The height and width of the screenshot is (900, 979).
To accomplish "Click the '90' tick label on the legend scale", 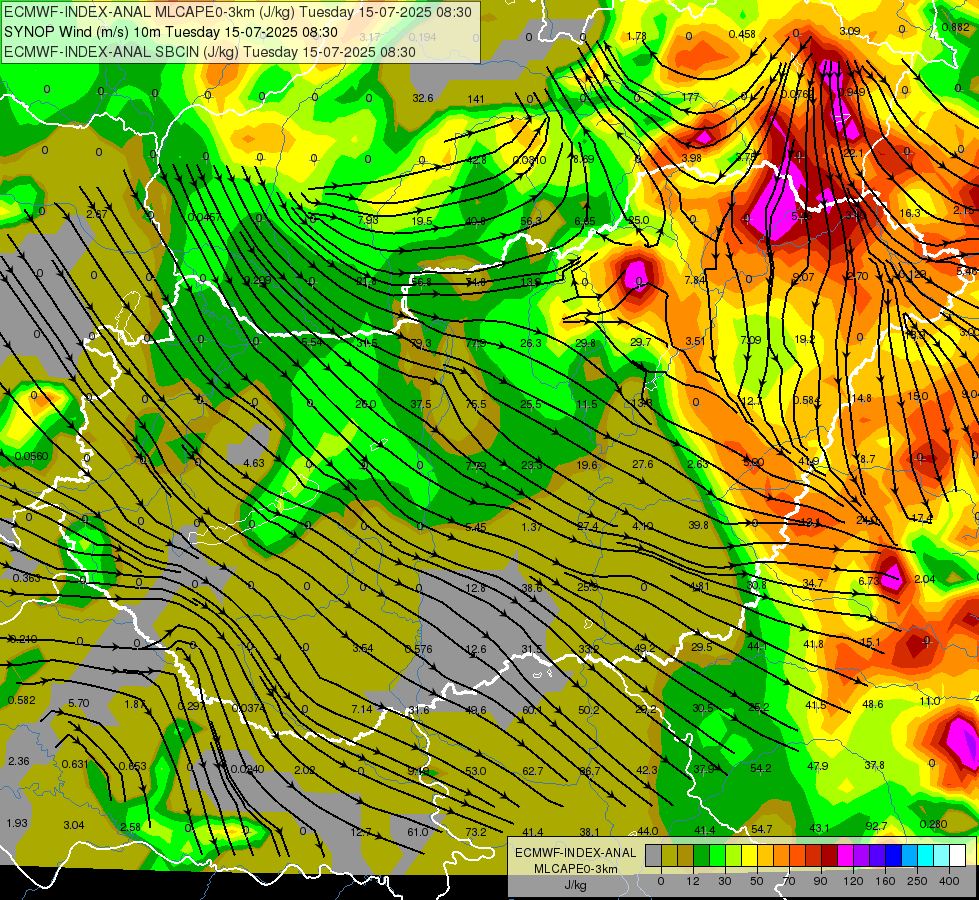I will pyautogui.click(x=820, y=881).
